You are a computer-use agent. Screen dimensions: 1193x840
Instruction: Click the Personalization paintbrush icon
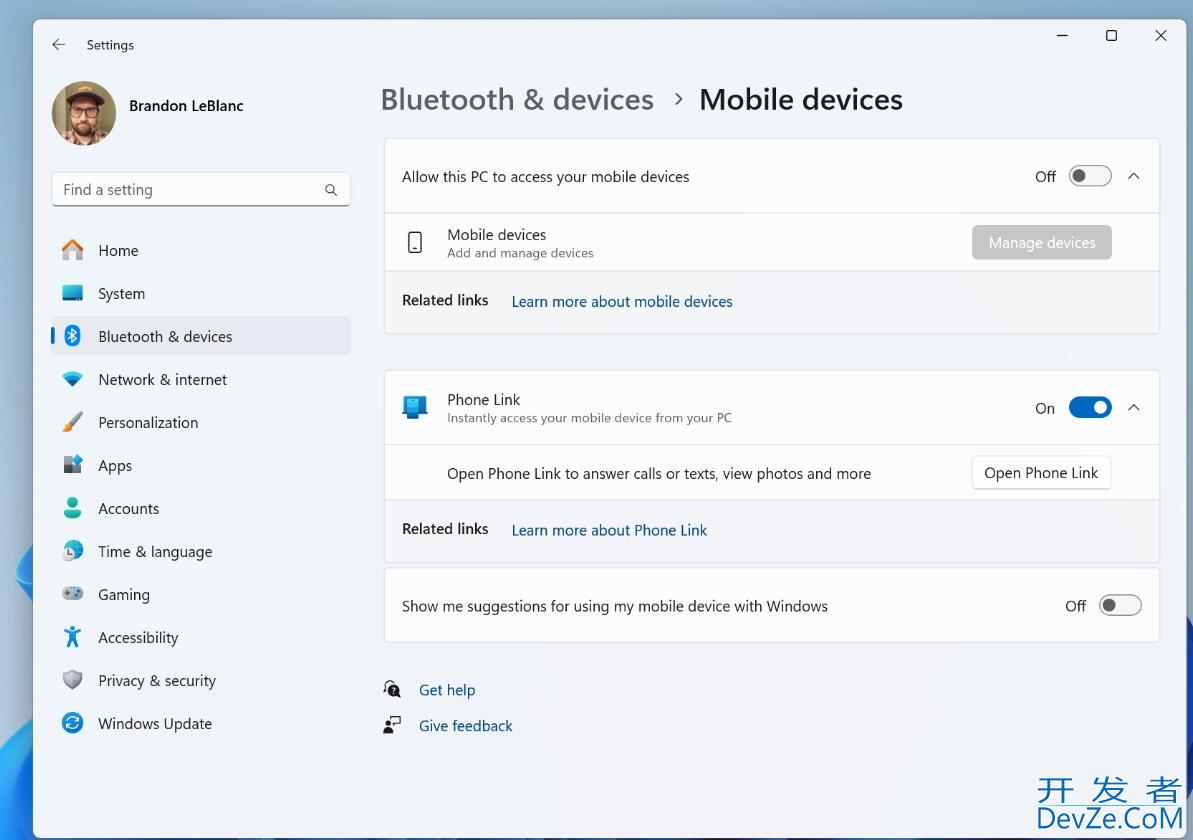click(x=72, y=422)
